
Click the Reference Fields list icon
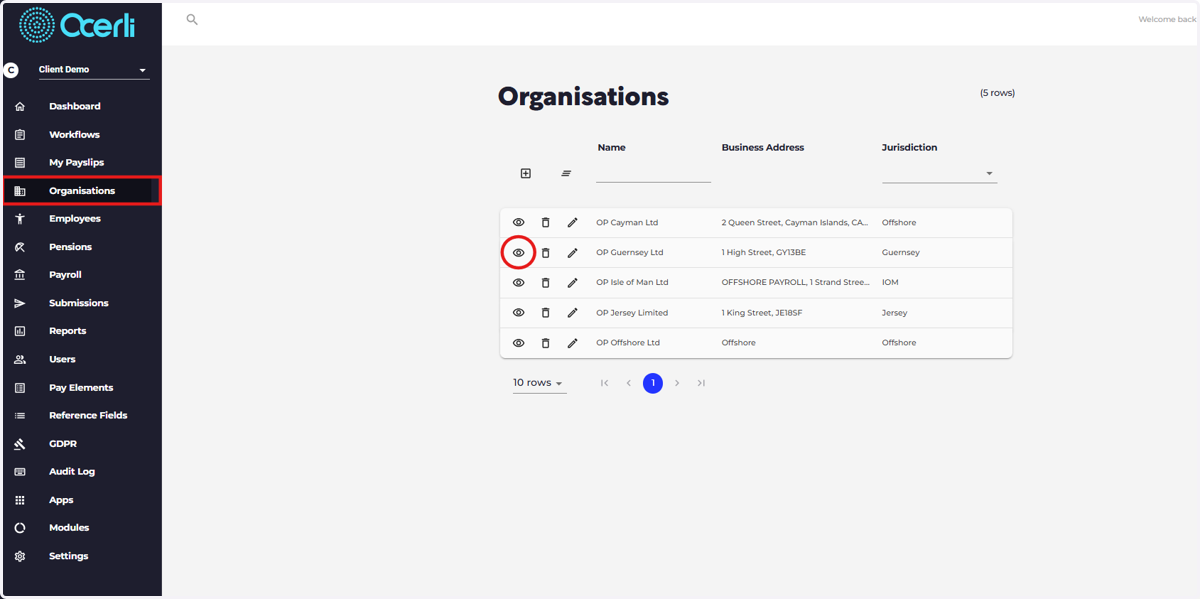tap(20, 415)
